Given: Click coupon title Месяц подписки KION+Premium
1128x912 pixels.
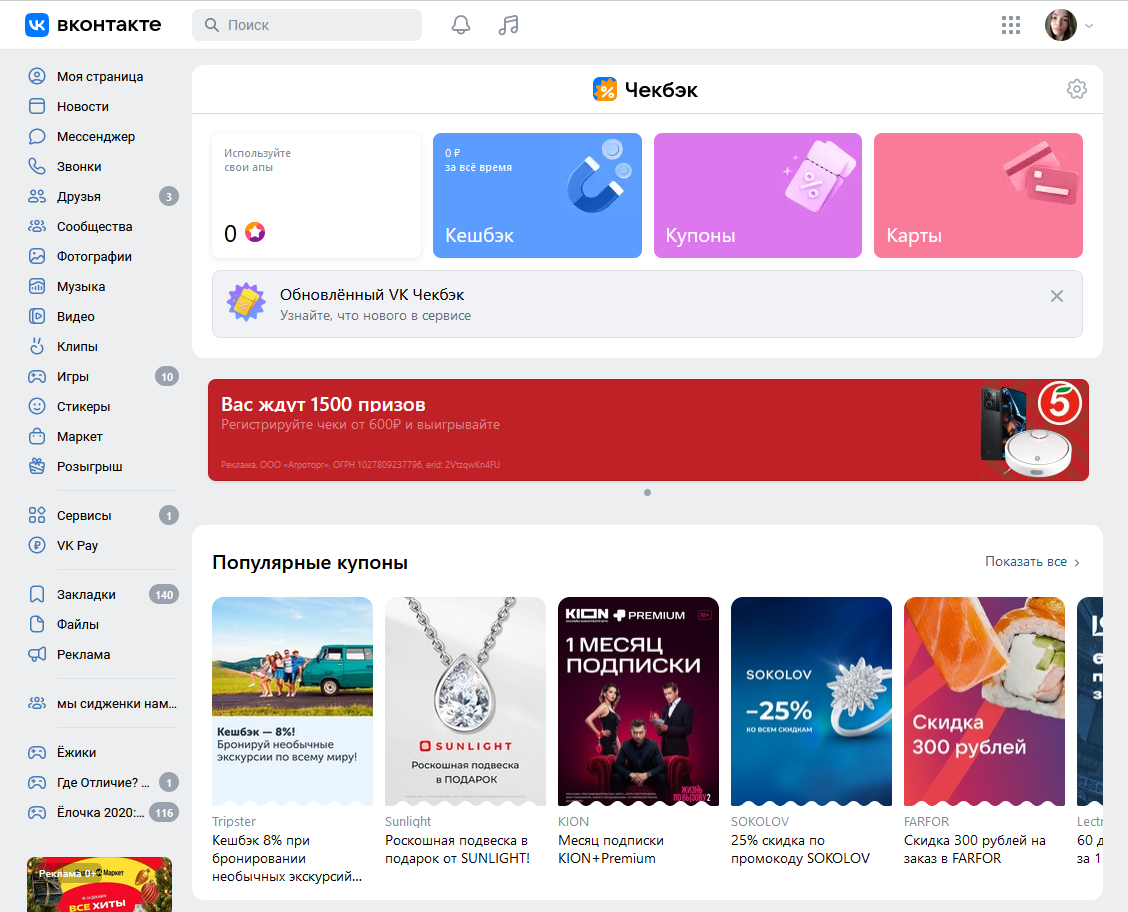Looking at the screenshot, I should (611, 849).
